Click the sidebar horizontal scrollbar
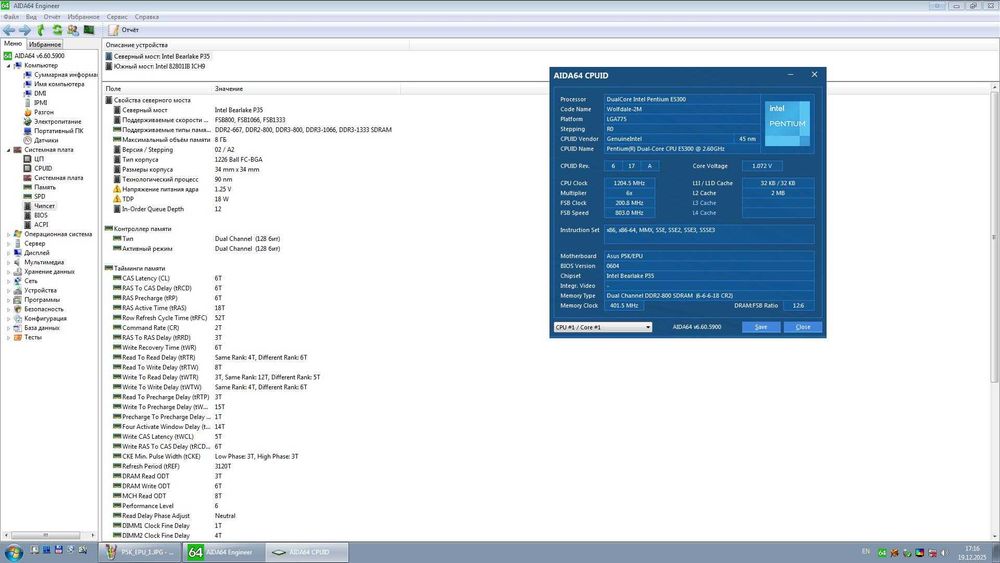The height and width of the screenshot is (563, 1000). pyautogui.click(x=48, y=535)
